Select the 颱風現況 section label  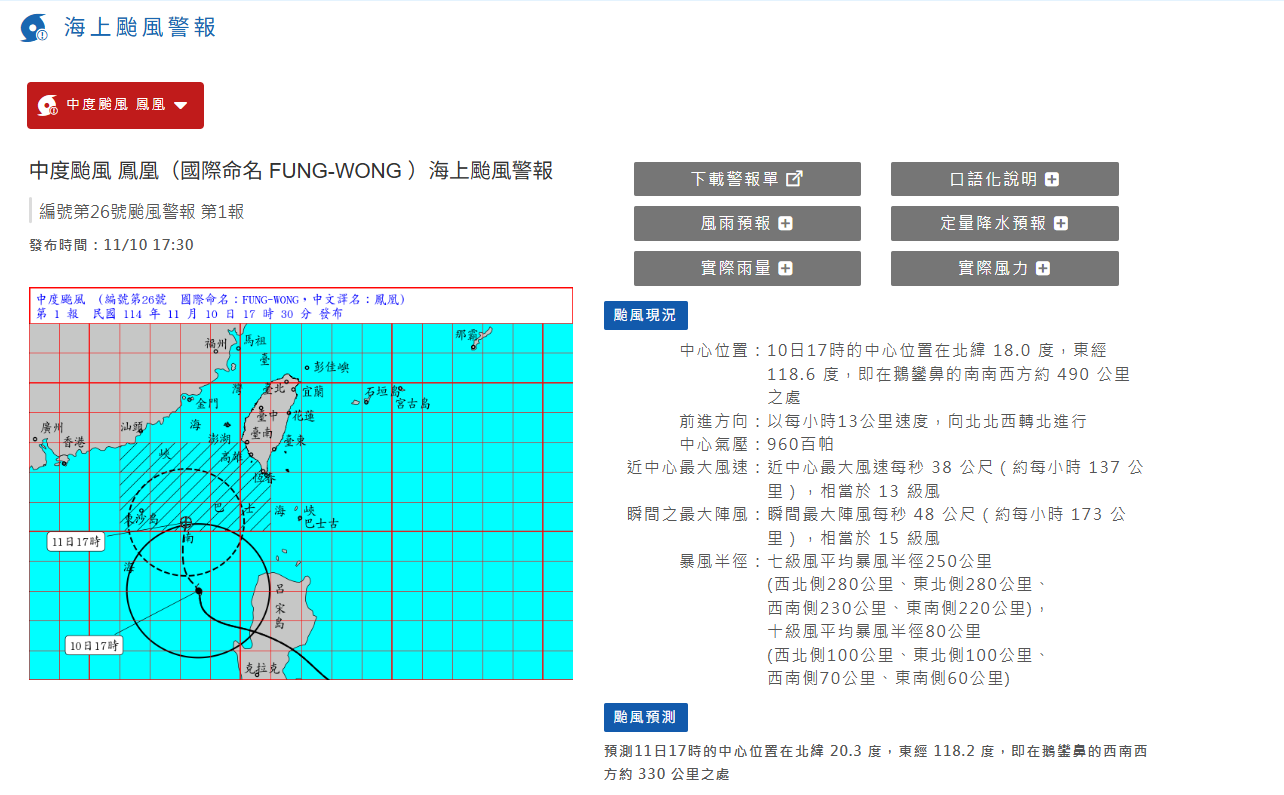pos(645,315)
